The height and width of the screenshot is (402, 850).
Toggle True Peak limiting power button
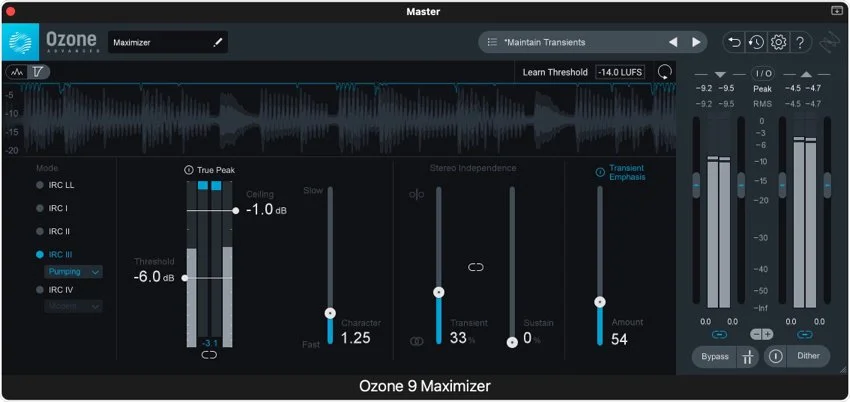[x=189, y=170]
